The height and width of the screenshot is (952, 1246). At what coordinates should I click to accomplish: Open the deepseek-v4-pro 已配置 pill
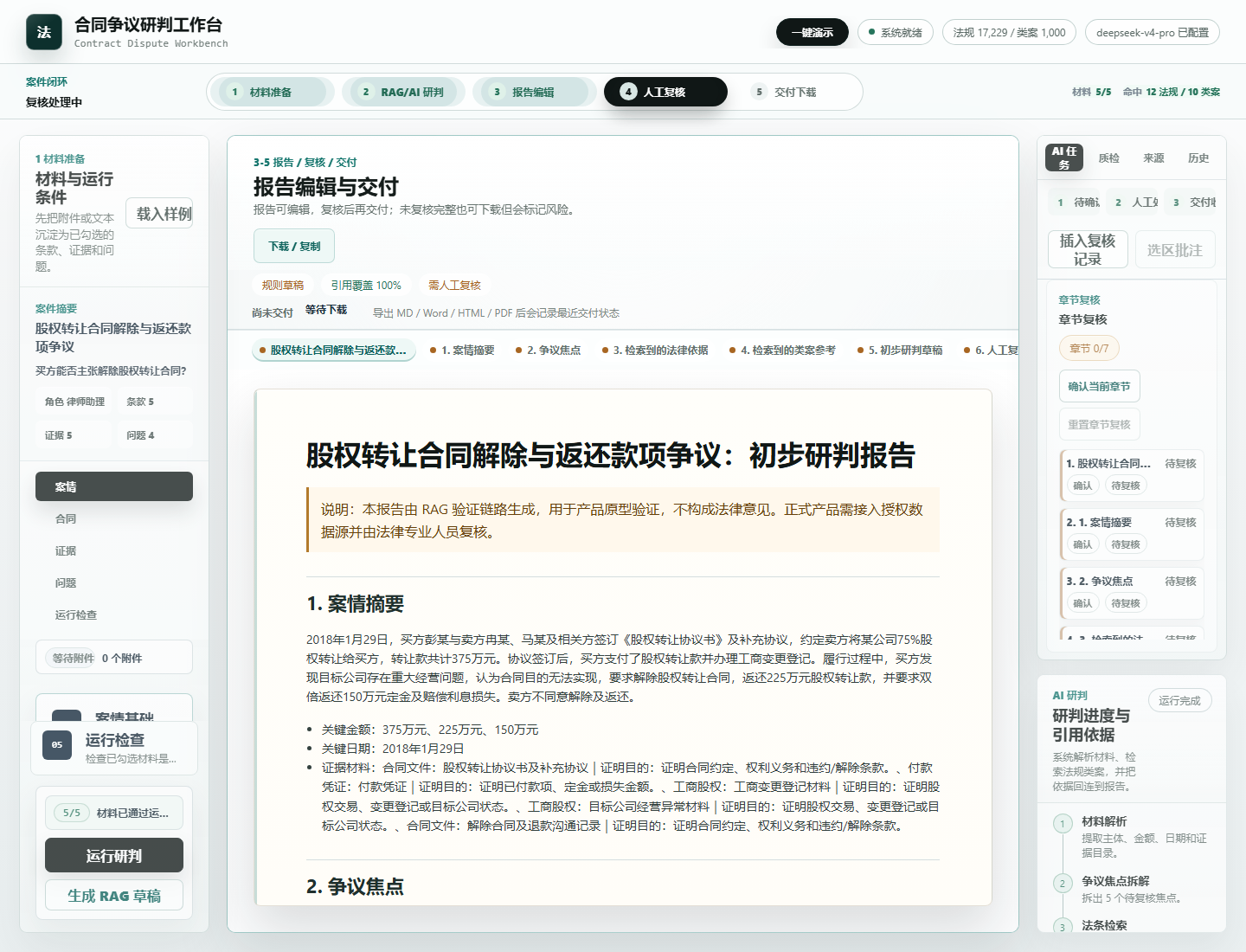coord(1153,32)
